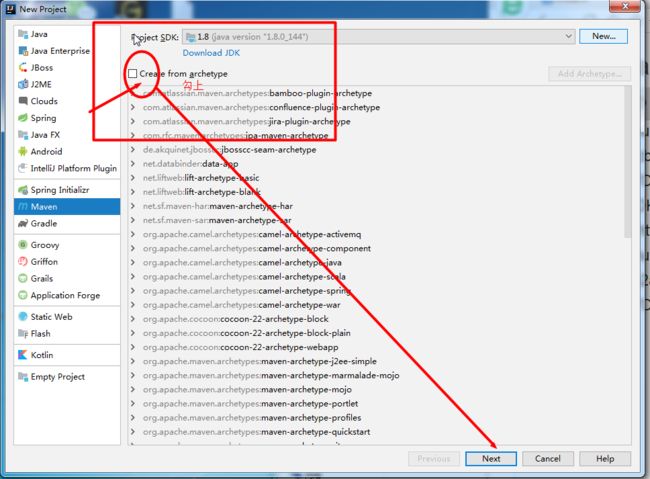Click the archetype list vertical scrollbar
The image size is (650, 479).
click(x=628, y=162)
